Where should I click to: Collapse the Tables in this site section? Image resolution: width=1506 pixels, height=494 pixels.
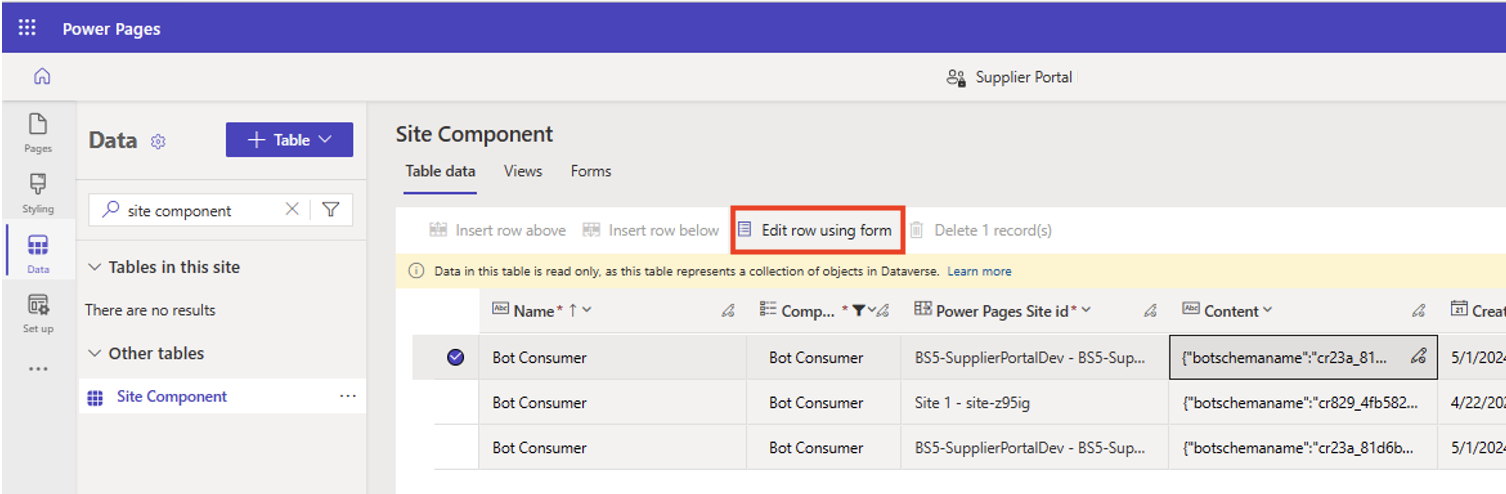tap(95, 267)
